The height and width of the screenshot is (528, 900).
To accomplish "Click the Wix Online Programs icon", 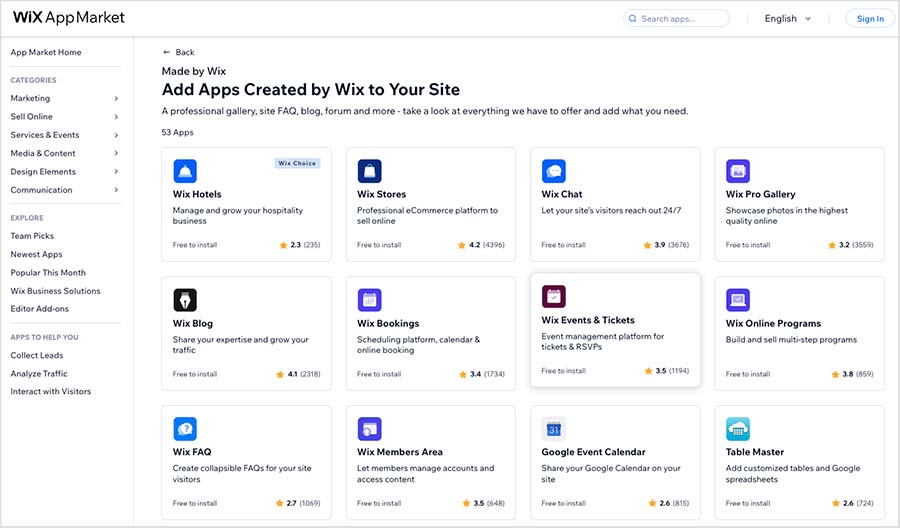I will 738,300.
